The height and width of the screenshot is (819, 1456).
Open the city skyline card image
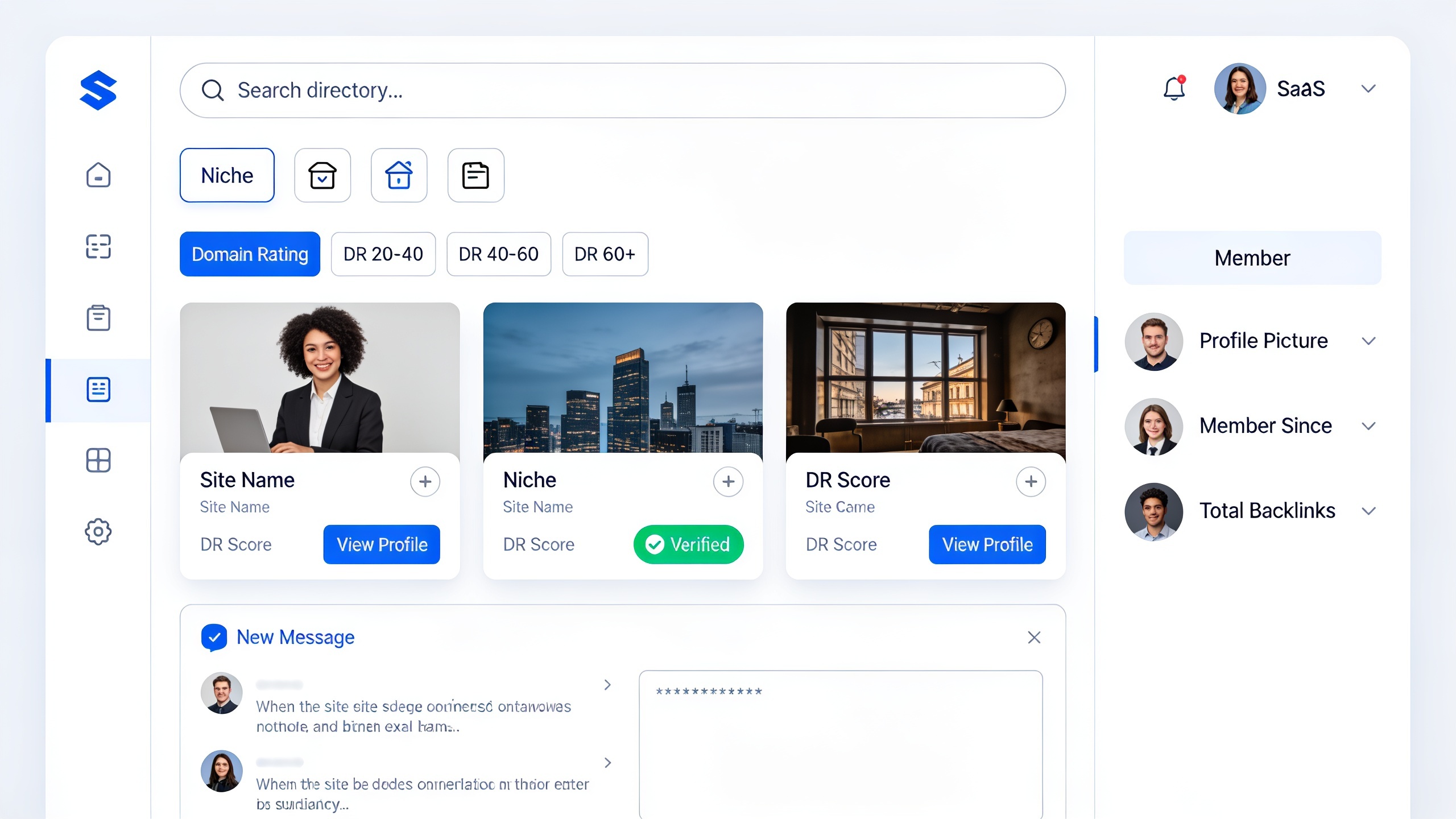point(623,378)
